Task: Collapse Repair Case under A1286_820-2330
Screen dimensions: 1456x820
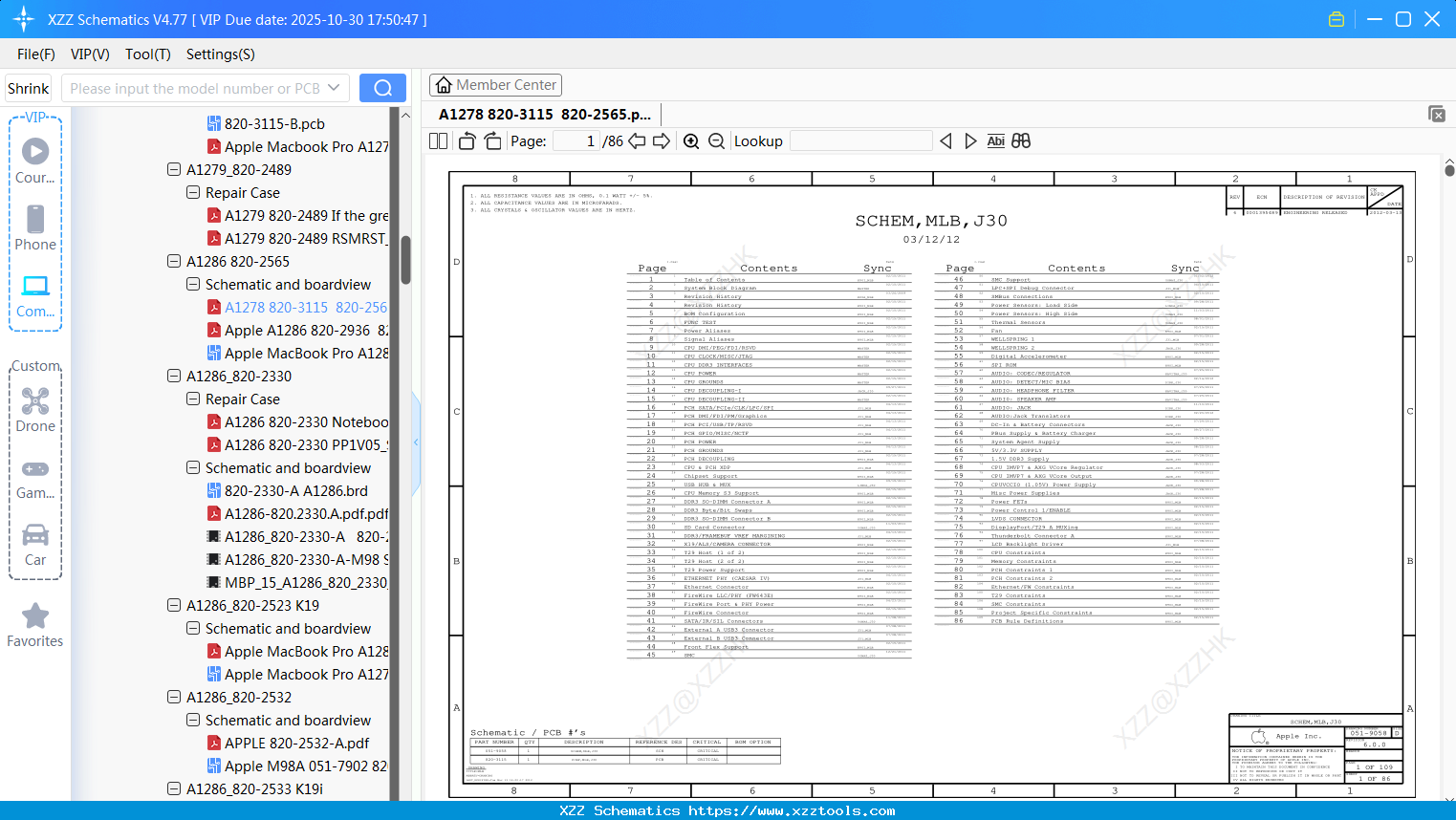Action: coord(193,399)
